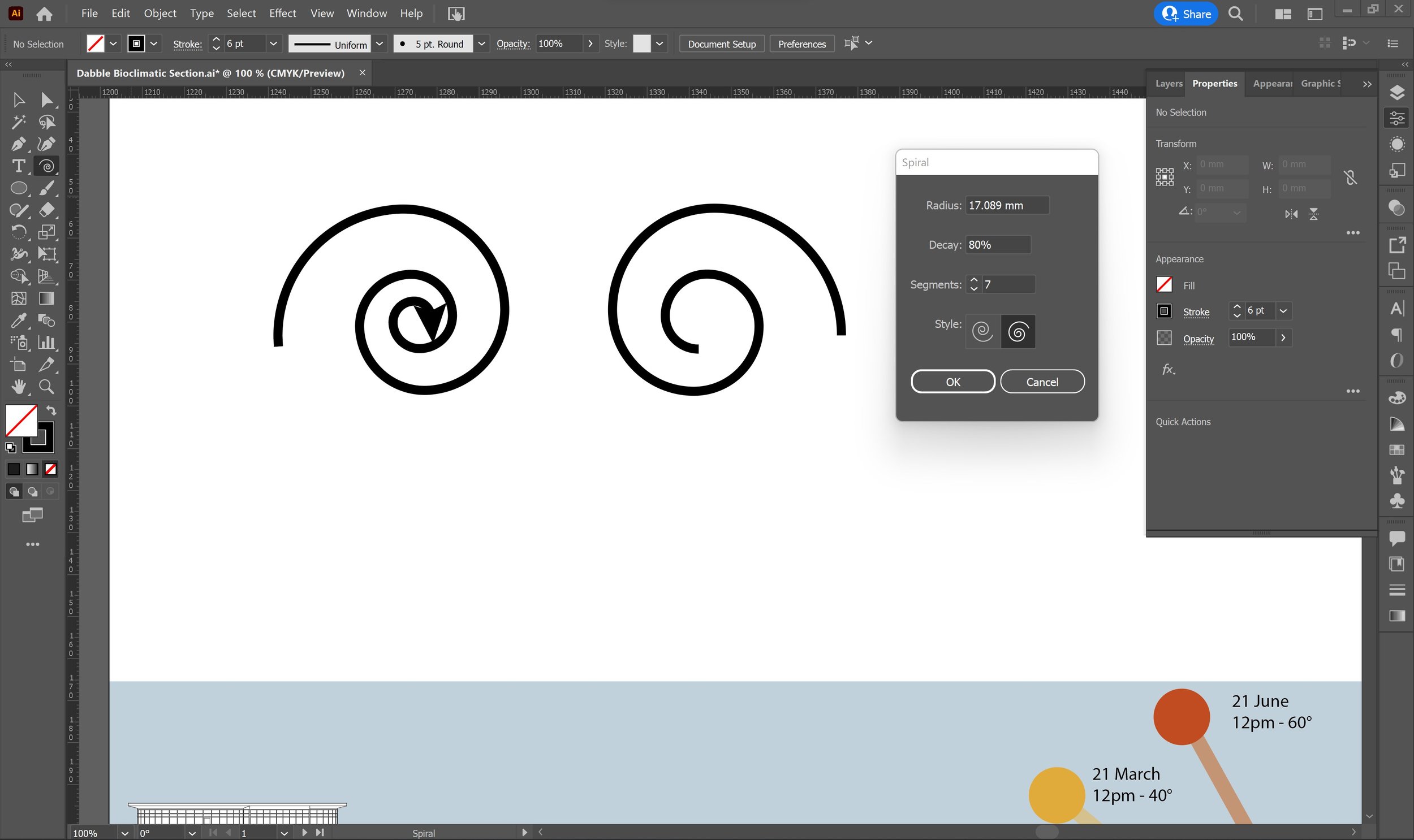This screenshot has height=840, width=1414.
Task: Open the File menu
Action: (x=89, y=13)
